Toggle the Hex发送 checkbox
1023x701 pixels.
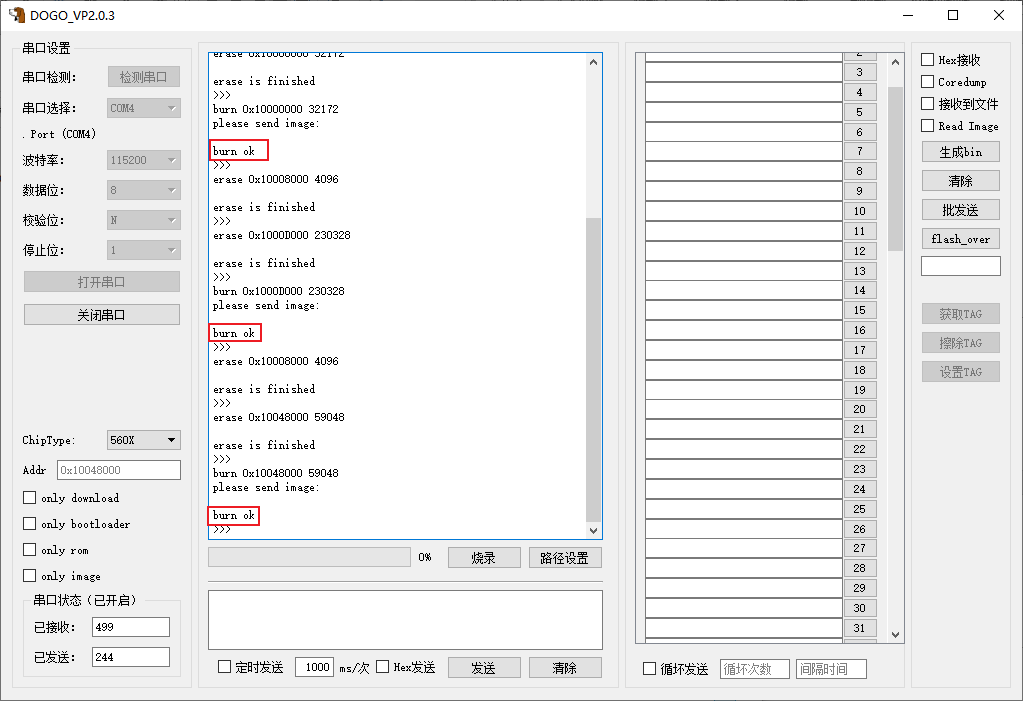click(x=383, y=666)
